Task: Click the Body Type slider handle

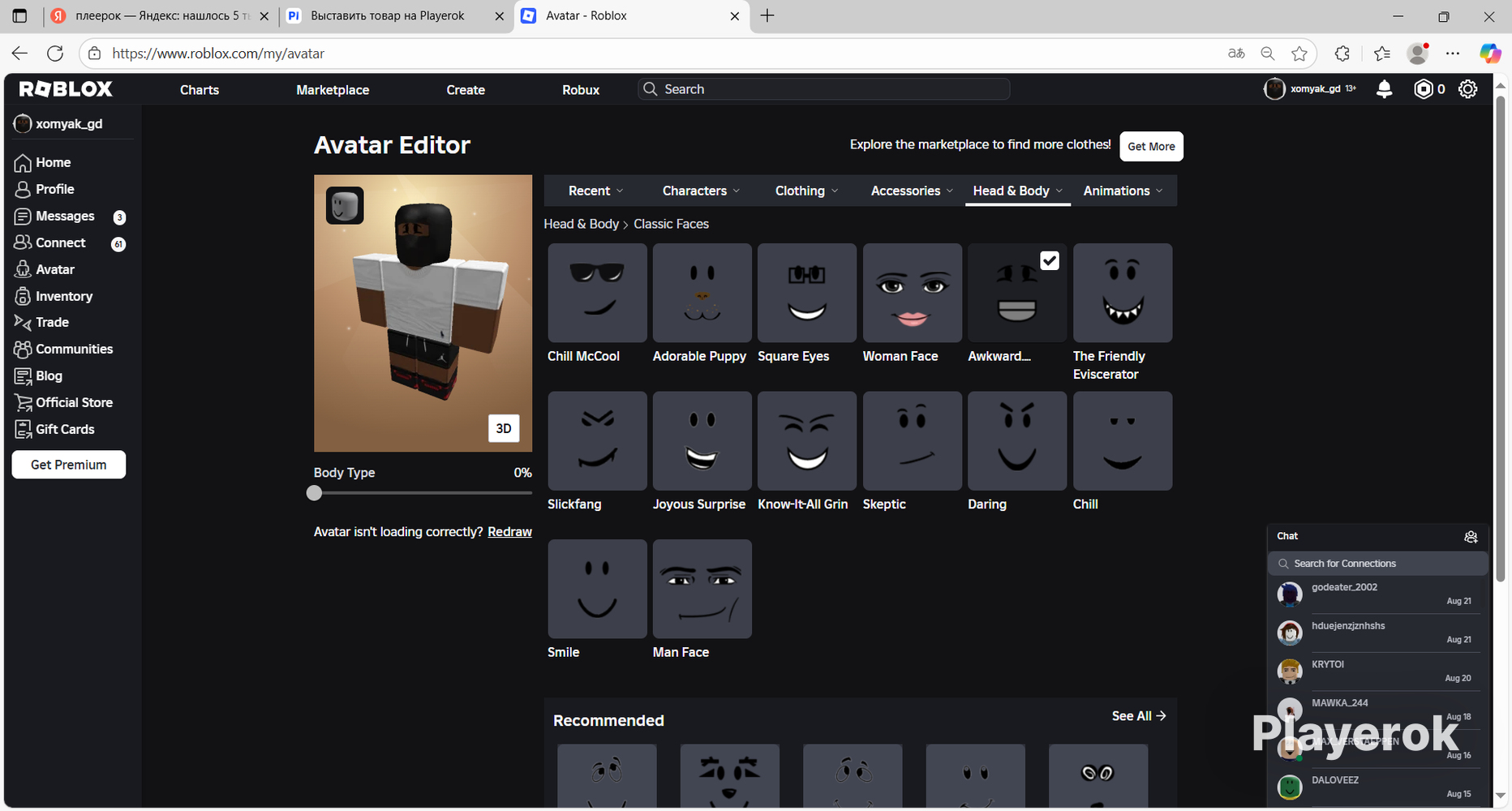Action: coord(314,493)
